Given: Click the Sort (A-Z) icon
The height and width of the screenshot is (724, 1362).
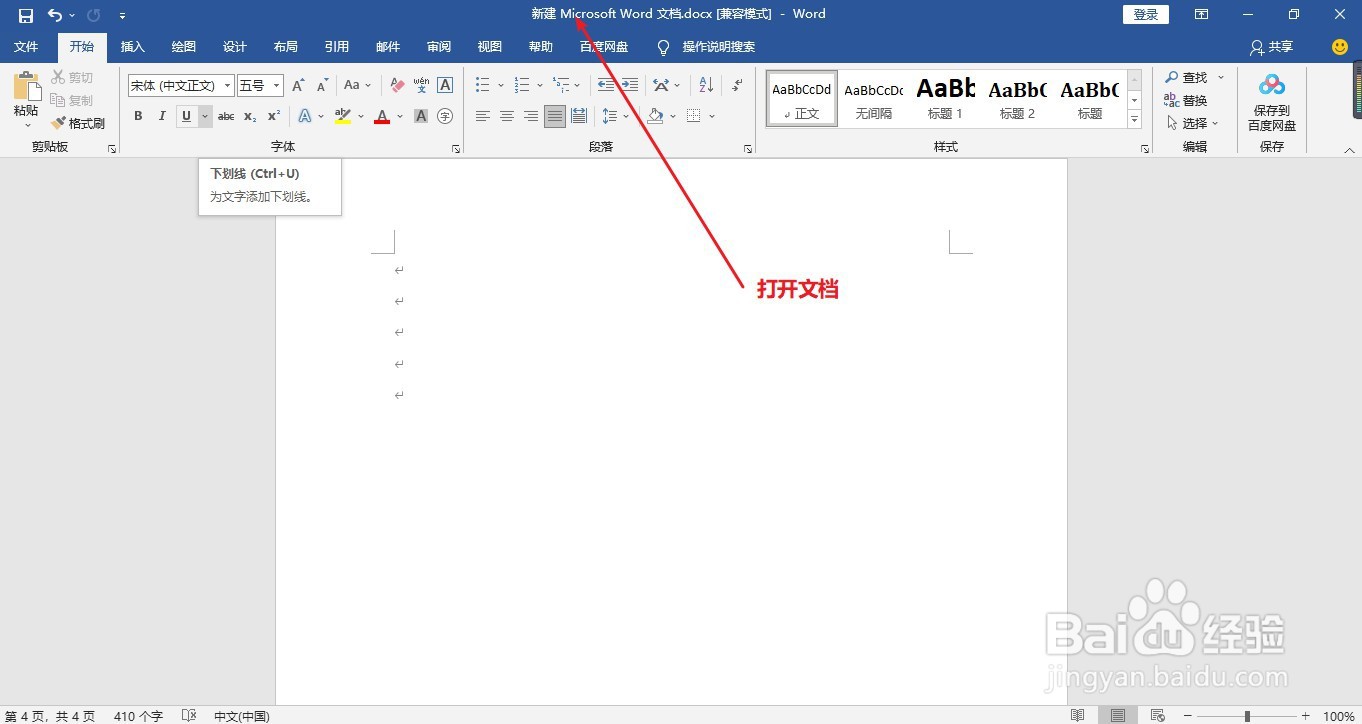Looking at the screenshot, I should tap(706, 86).
